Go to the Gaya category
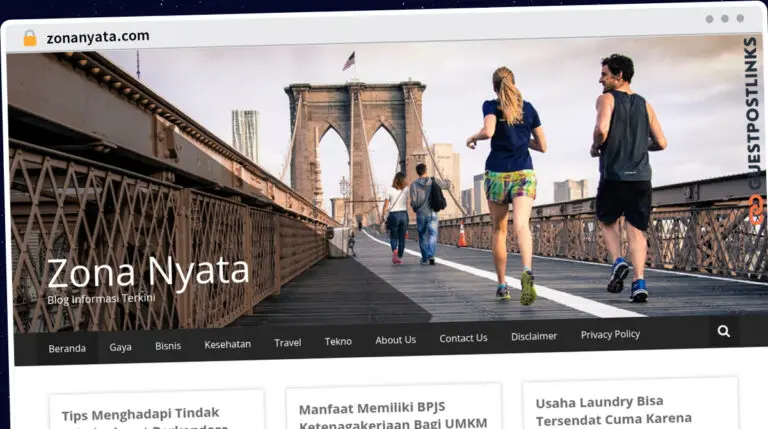The height and width of the screenshot is (429, 768). (120, 347)
